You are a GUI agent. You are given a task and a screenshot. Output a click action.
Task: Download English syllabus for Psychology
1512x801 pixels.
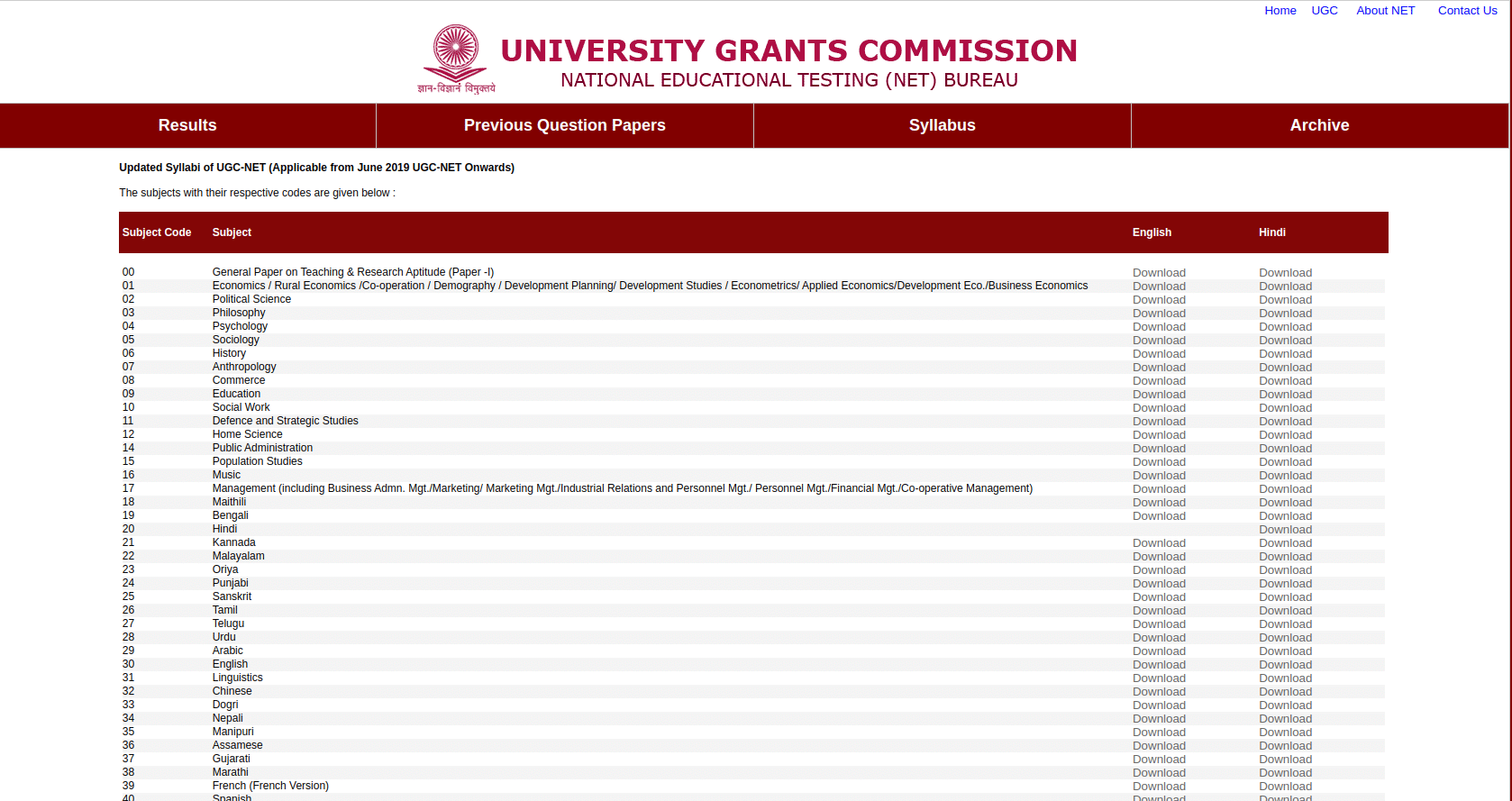coord(1159,327)
